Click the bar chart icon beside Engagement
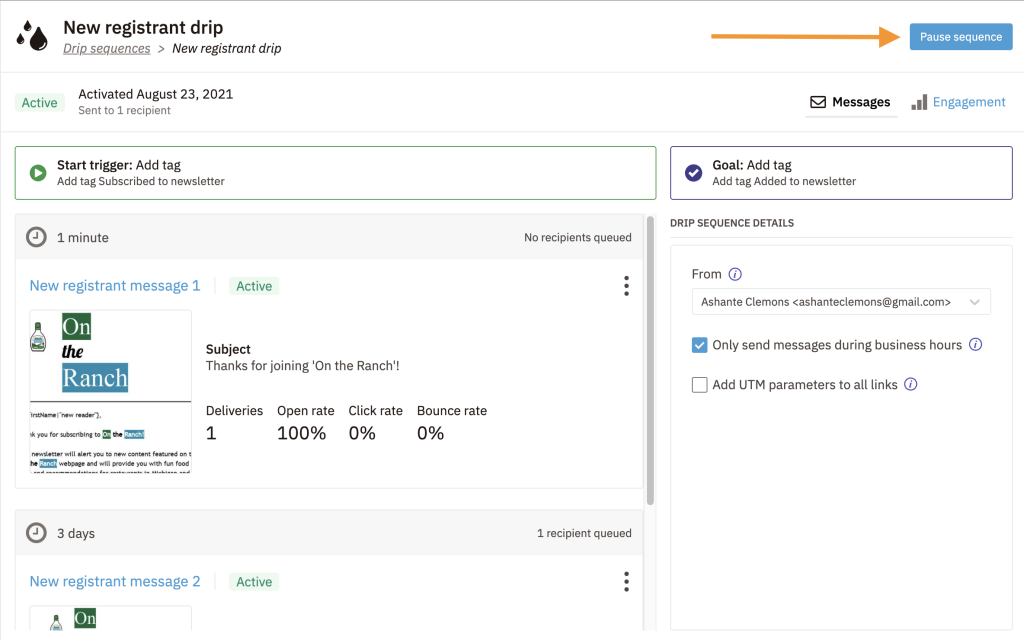1024x640 pixels. coord(919,102)
